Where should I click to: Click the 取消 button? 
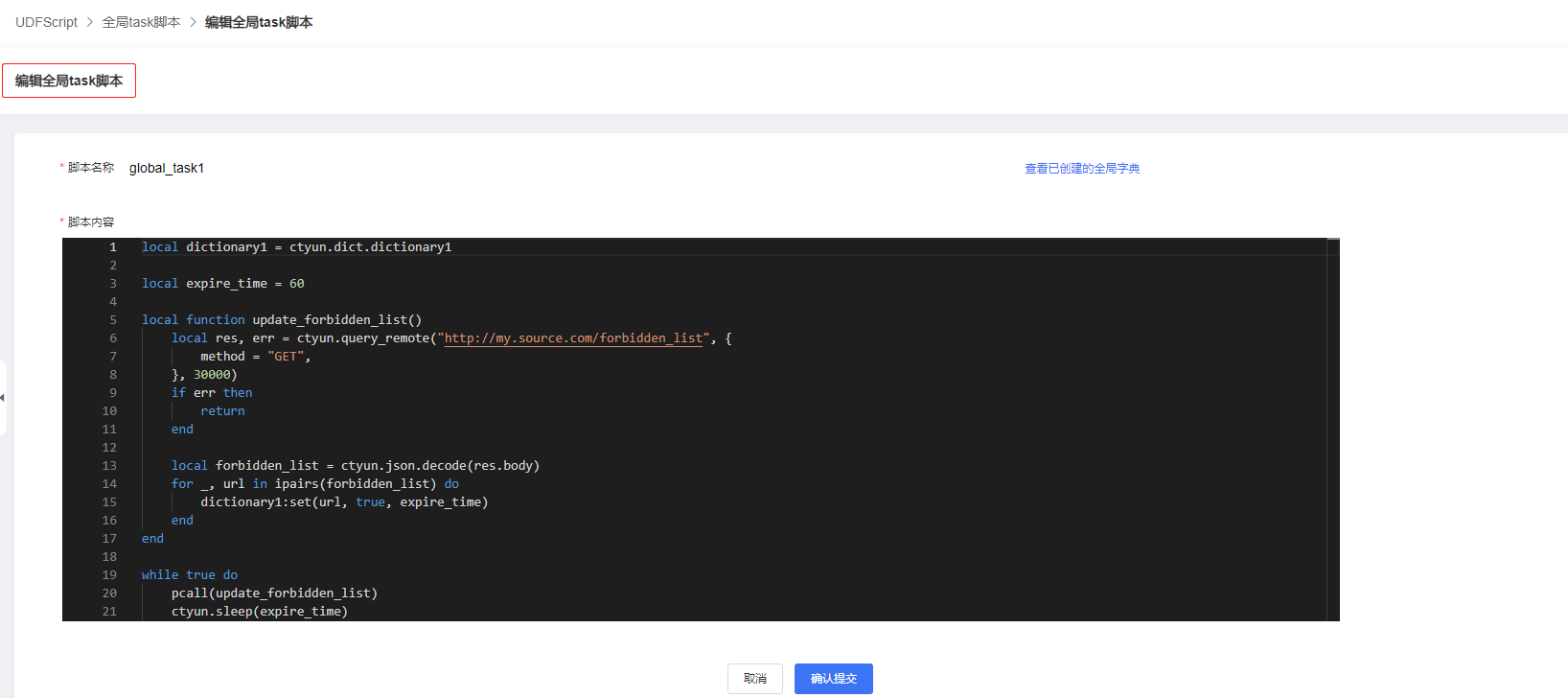755,678
